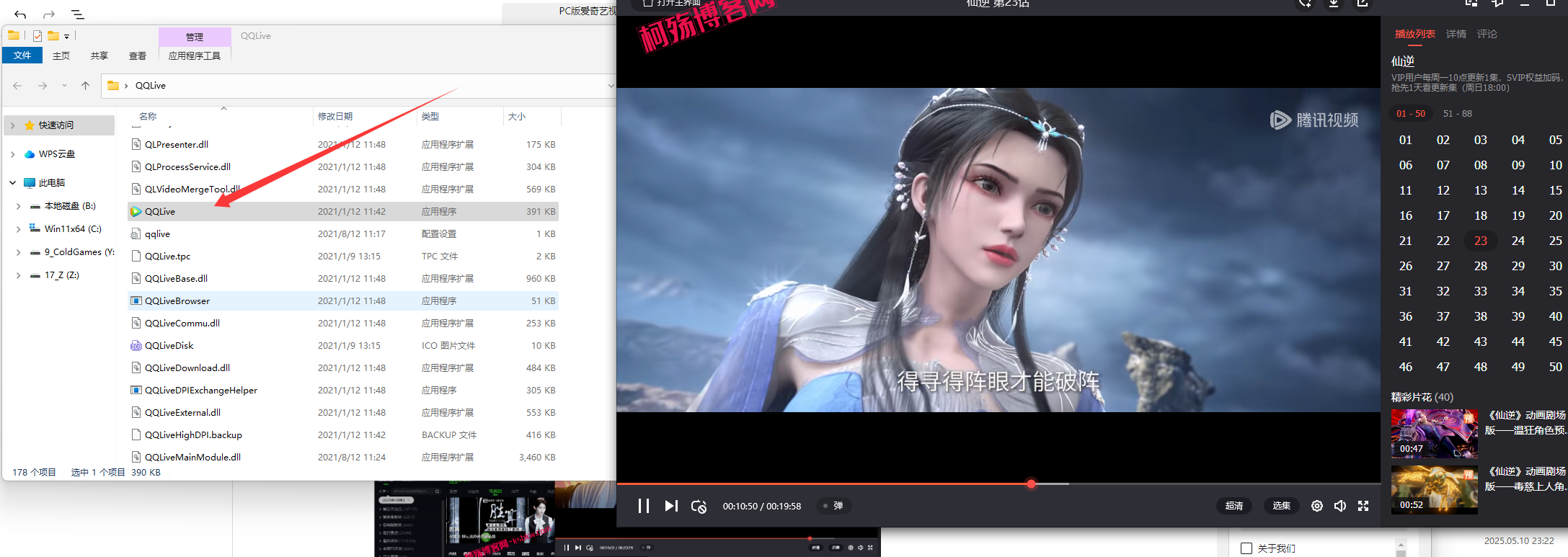Open recent locations dropdown chevron
The width and height of the screenshot is (1568, 557).
(64, 86)
